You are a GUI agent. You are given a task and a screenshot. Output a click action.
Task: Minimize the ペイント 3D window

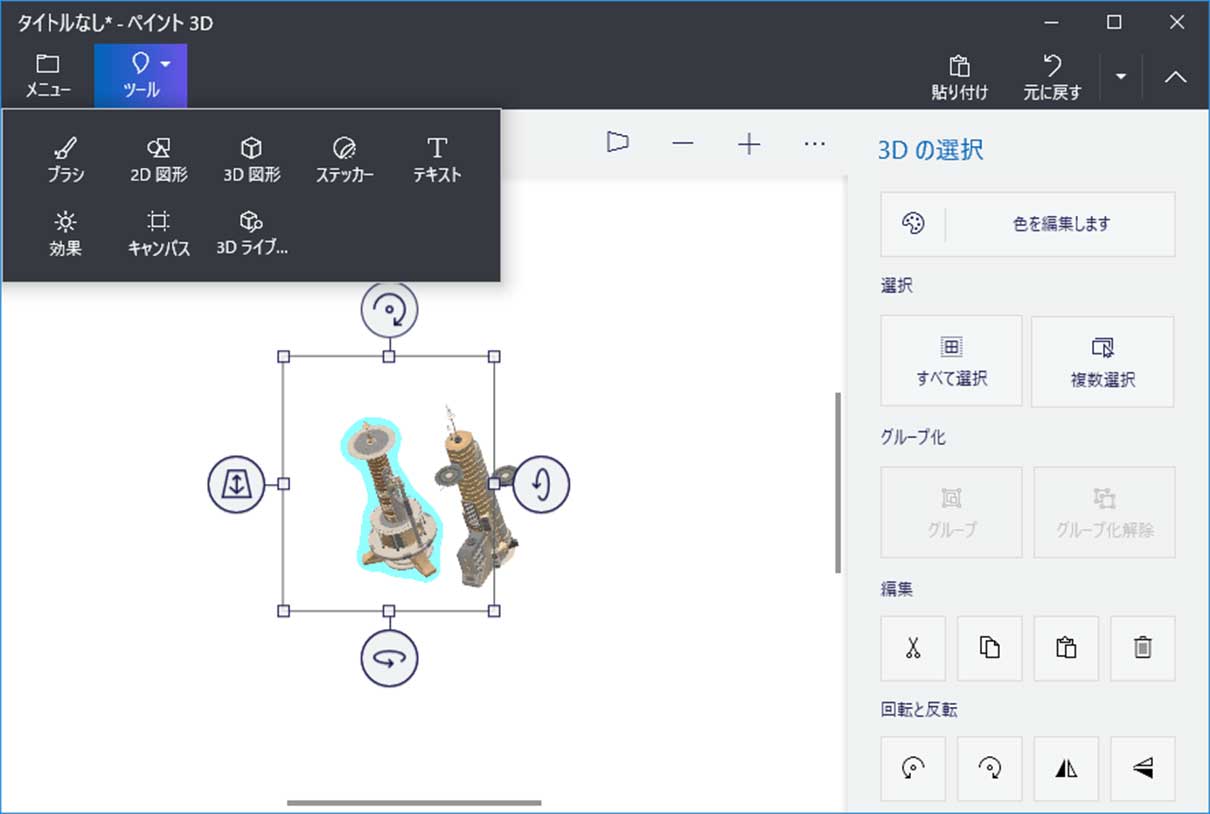(x=1051, y=23)
